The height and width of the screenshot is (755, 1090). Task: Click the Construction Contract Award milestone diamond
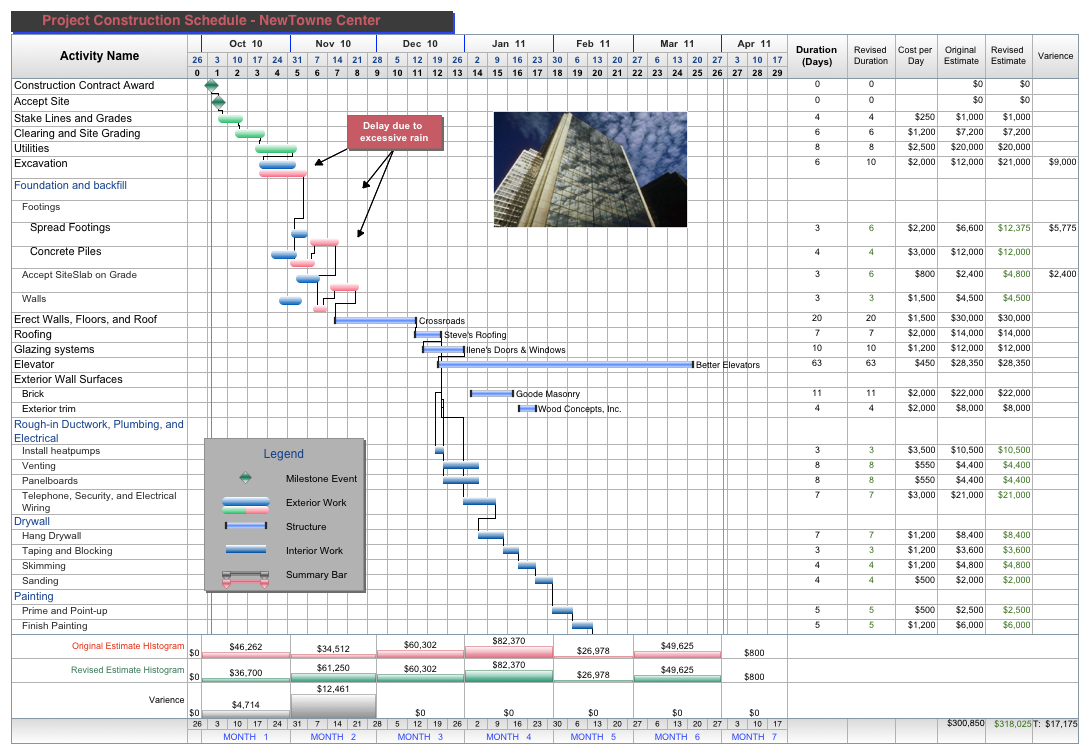(x=211, y=86)
